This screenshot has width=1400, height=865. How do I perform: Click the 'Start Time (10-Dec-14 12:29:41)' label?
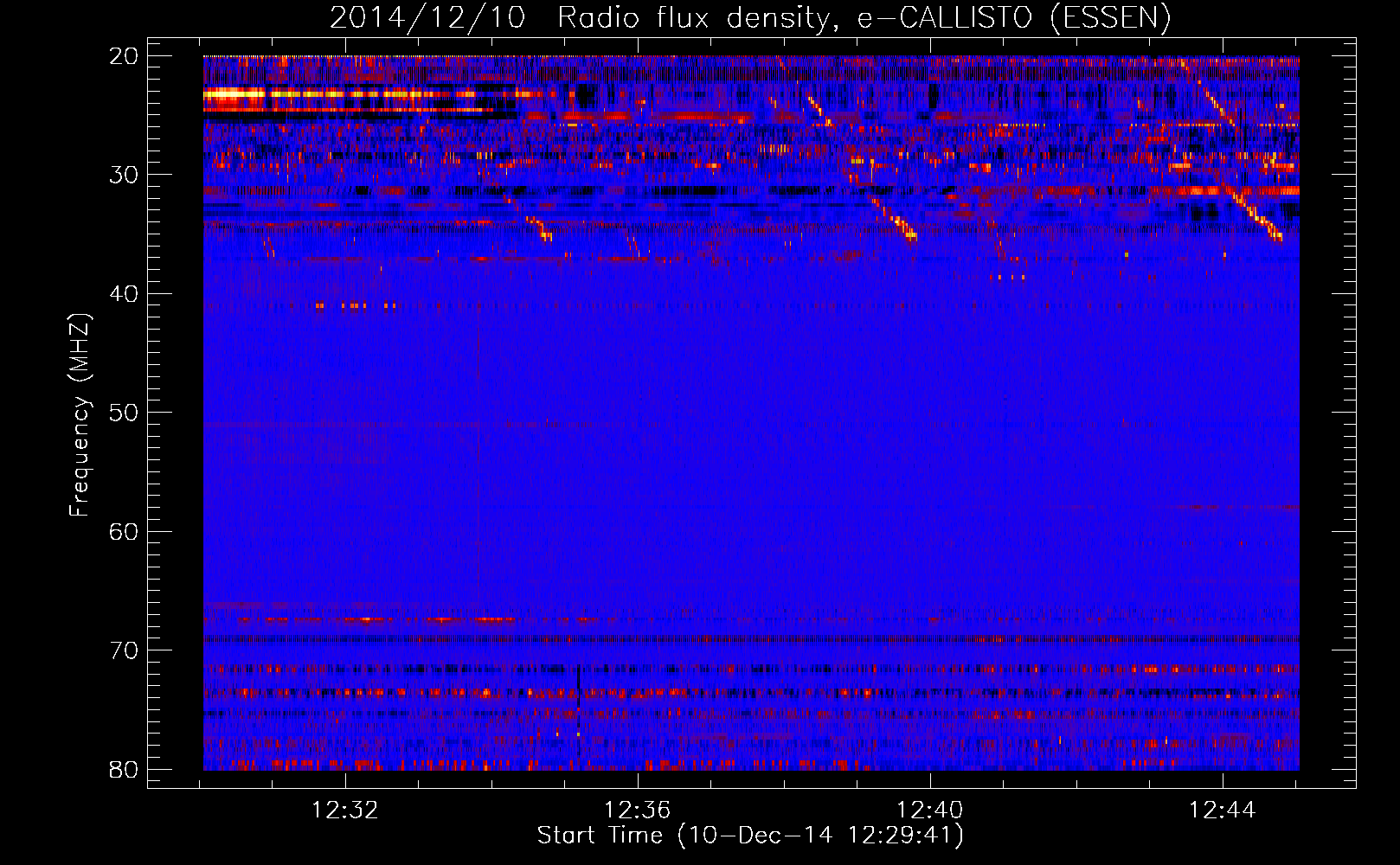[750, 835]
